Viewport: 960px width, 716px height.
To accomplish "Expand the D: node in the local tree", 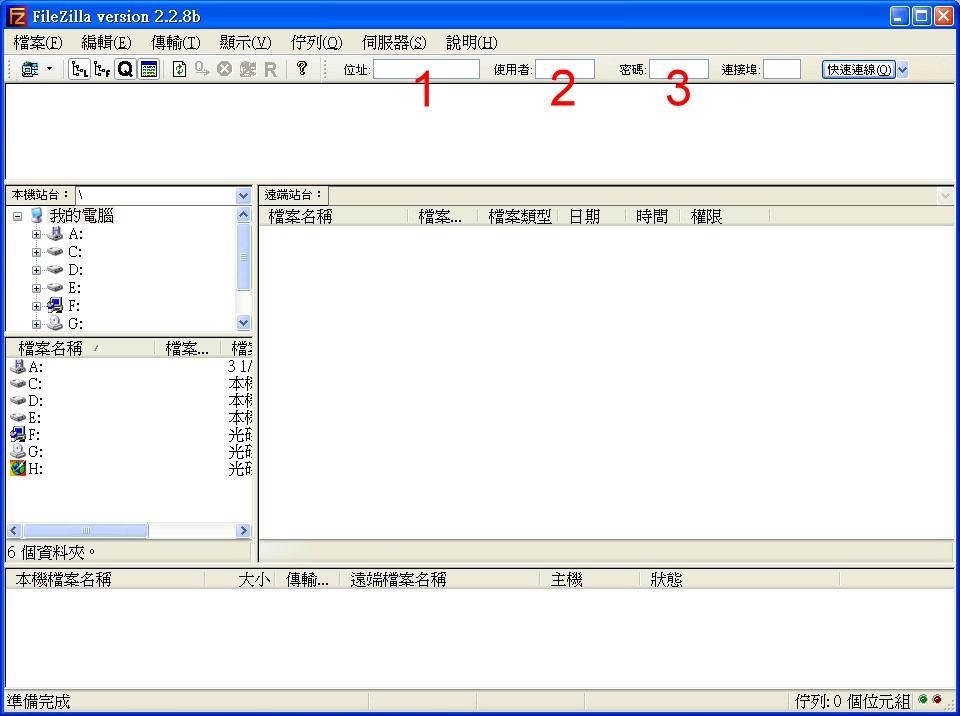I will (x=36, y=270).
